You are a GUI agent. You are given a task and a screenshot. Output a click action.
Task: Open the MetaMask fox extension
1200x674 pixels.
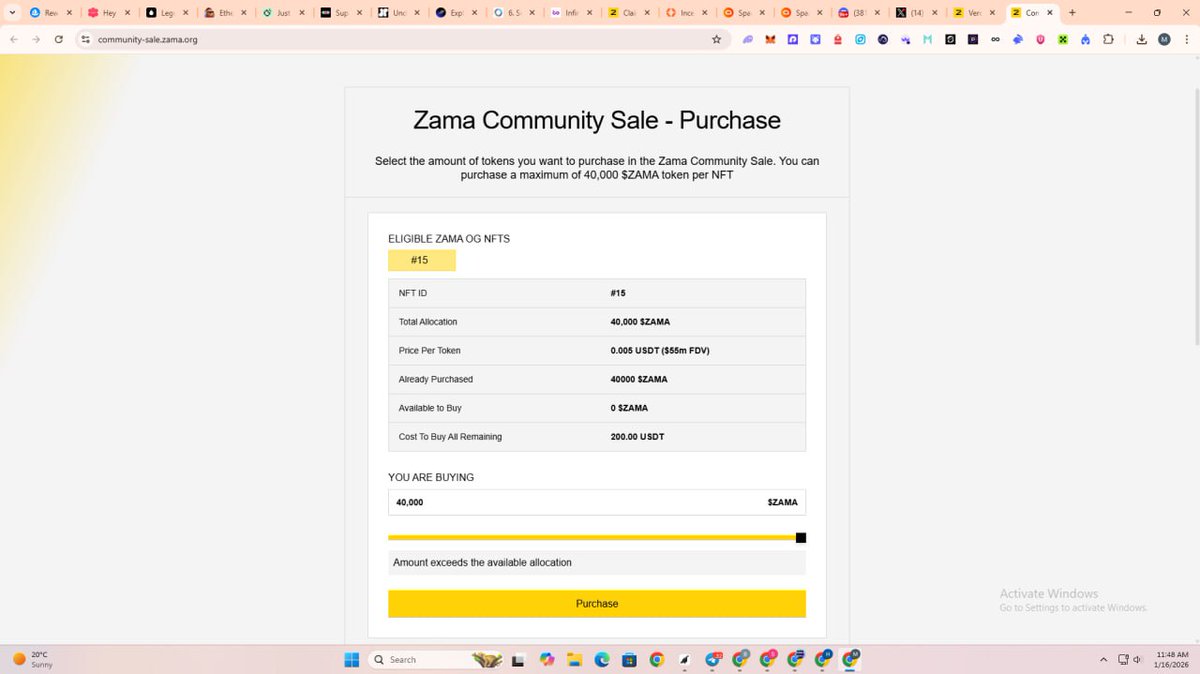point(770,39)
